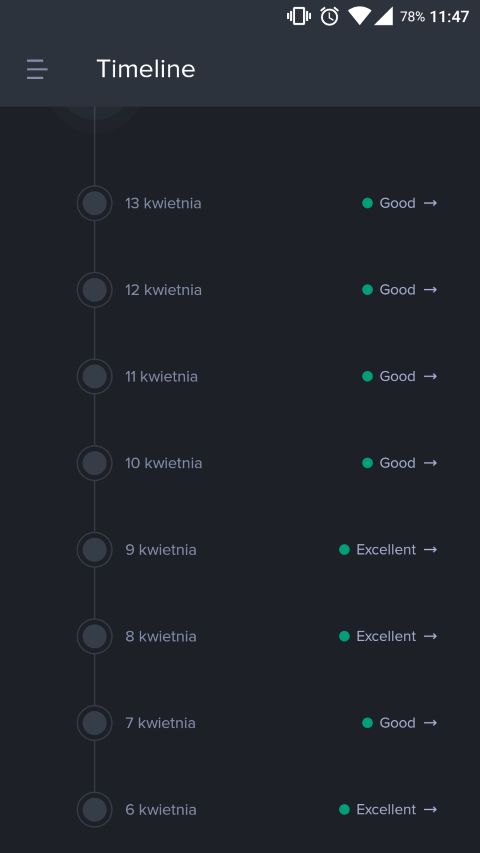The image size is (480, 853).
Task: Select the 8 kwietnia timeline circle marker
Action: tap(95, 636)
